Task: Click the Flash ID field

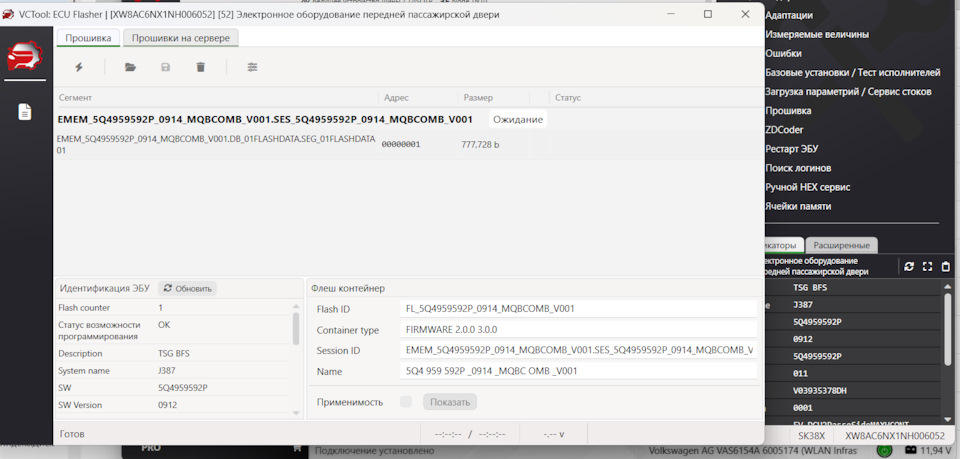Action: point(578,309)
